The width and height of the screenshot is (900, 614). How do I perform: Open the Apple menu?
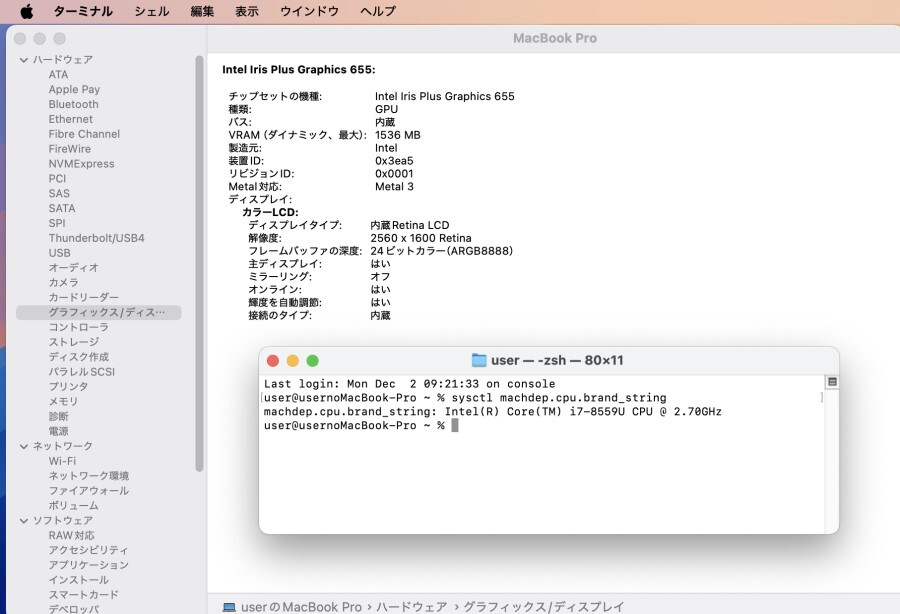coord(26,11)
